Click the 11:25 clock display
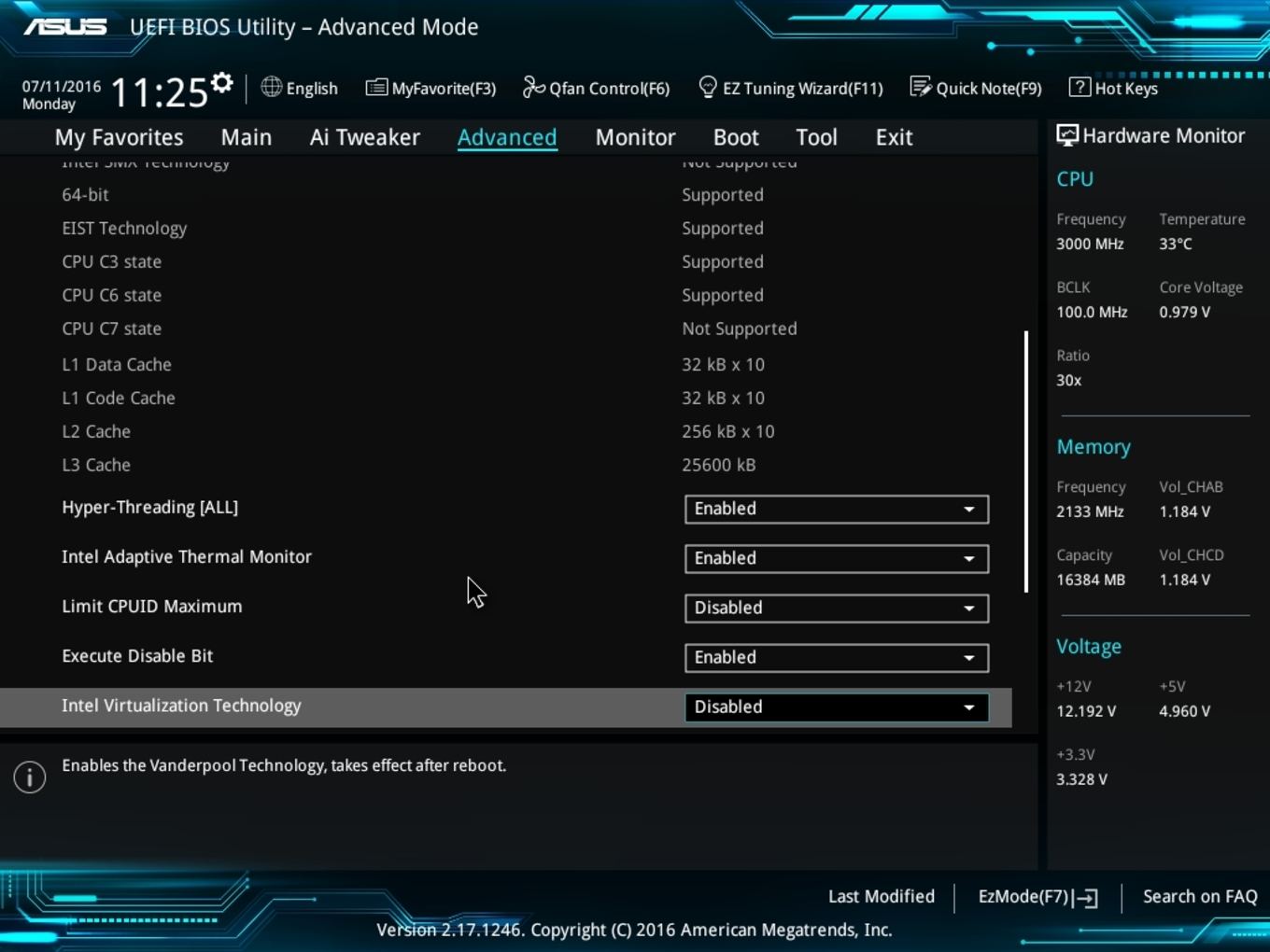 [159, 92]
